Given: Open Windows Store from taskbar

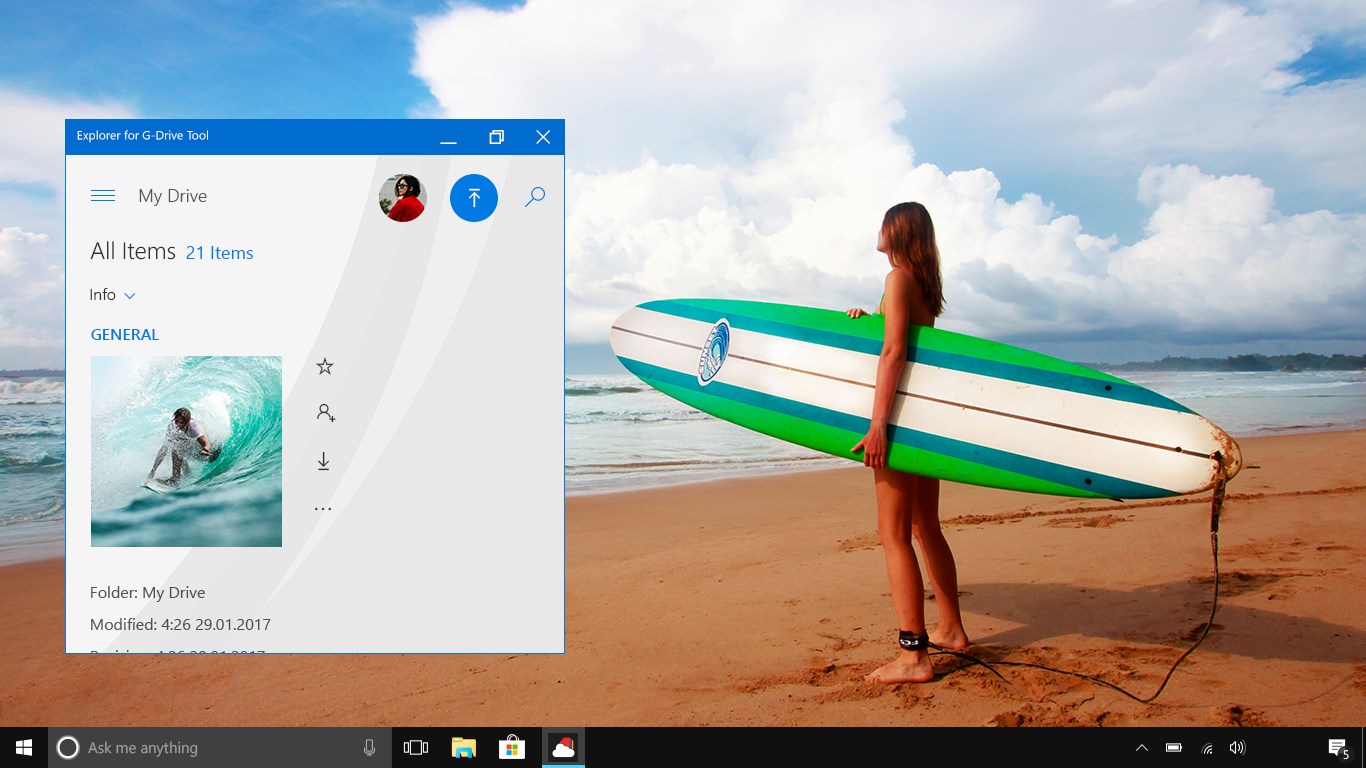Looking at the screenshot, I should pyautogui.click(x=512, y=747).
